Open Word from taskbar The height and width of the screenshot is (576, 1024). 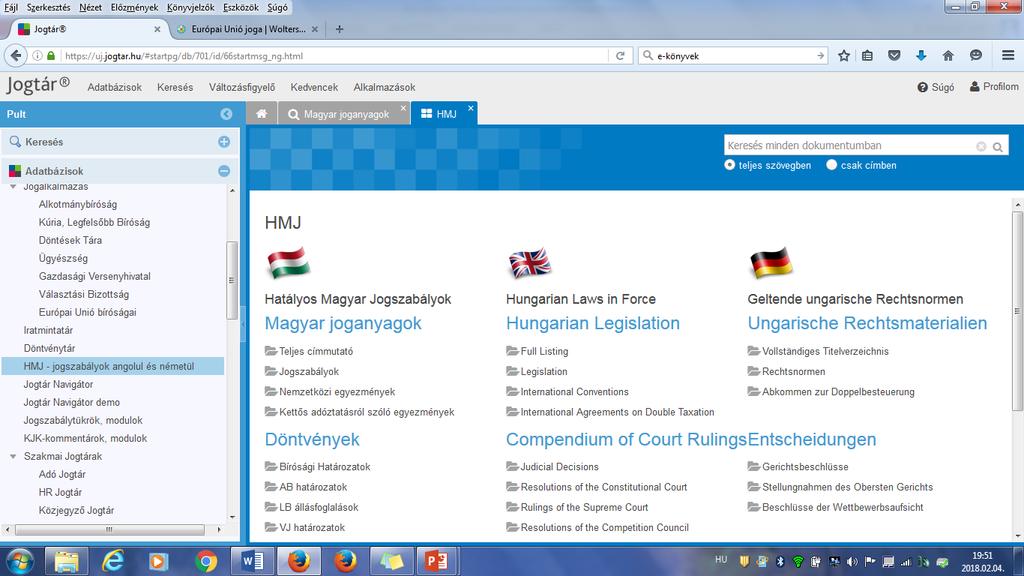pyautogui.click(x=252, y=562)
